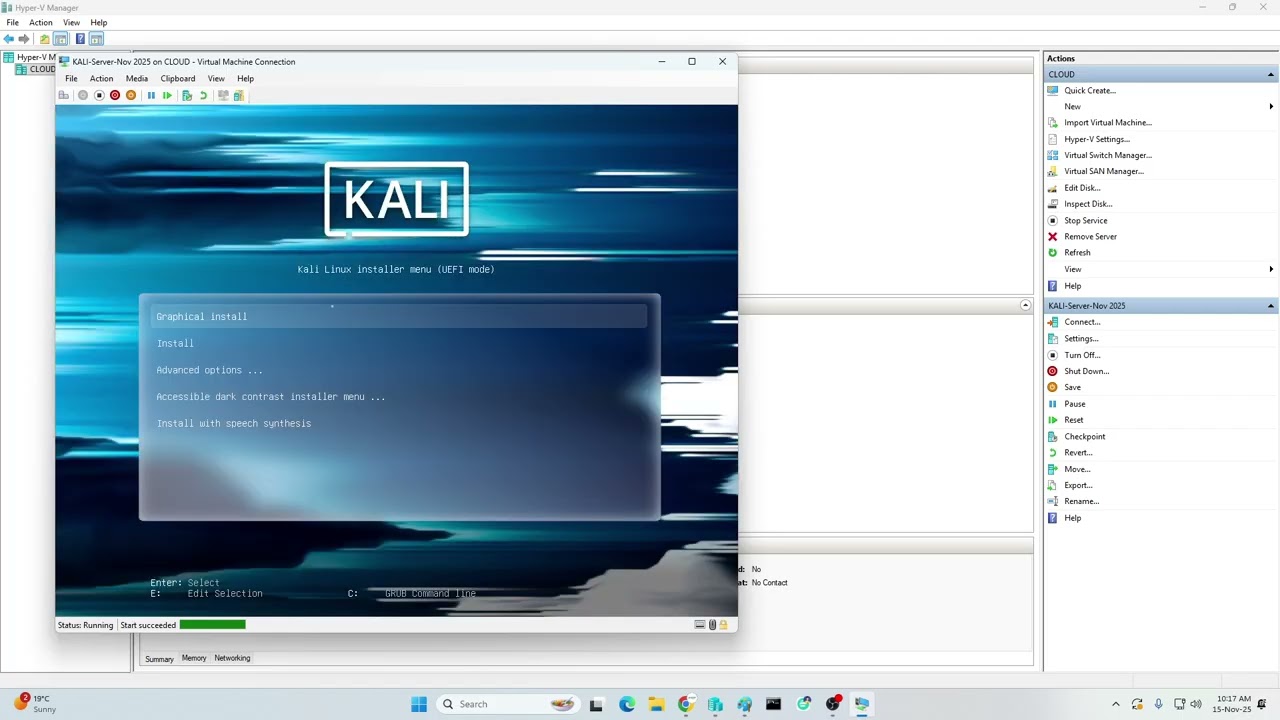The width and height of the screenshot is (1280, 720).
Task: Click Rename... in Actions pane
Action: click(1081, 501)
